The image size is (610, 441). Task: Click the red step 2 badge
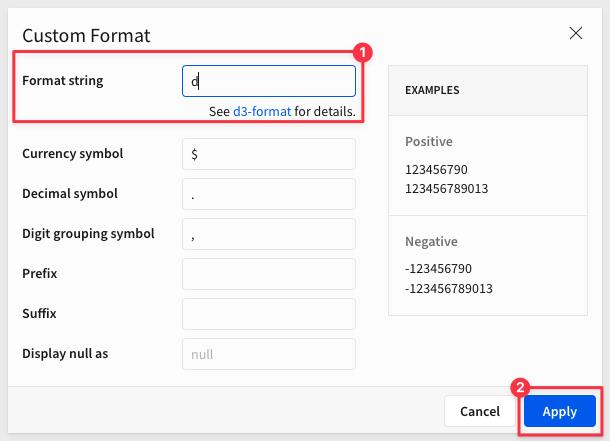click(x=521, y=387)
